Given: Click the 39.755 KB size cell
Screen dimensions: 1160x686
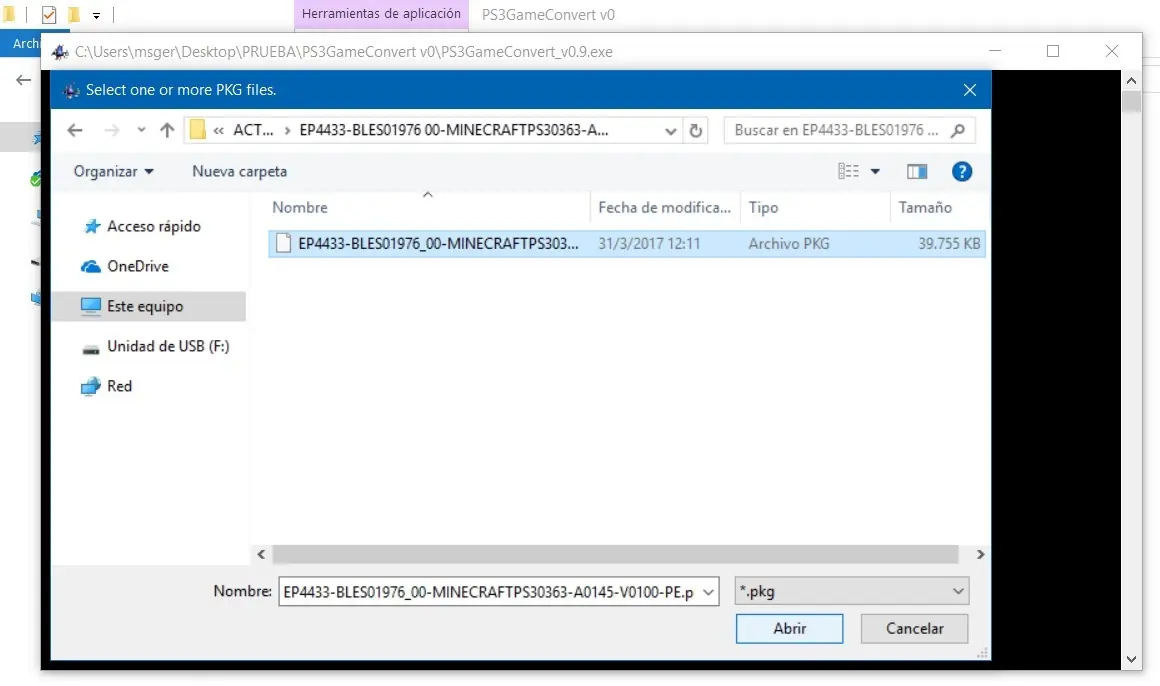Looking at the screenshot, I should (949, 243).
